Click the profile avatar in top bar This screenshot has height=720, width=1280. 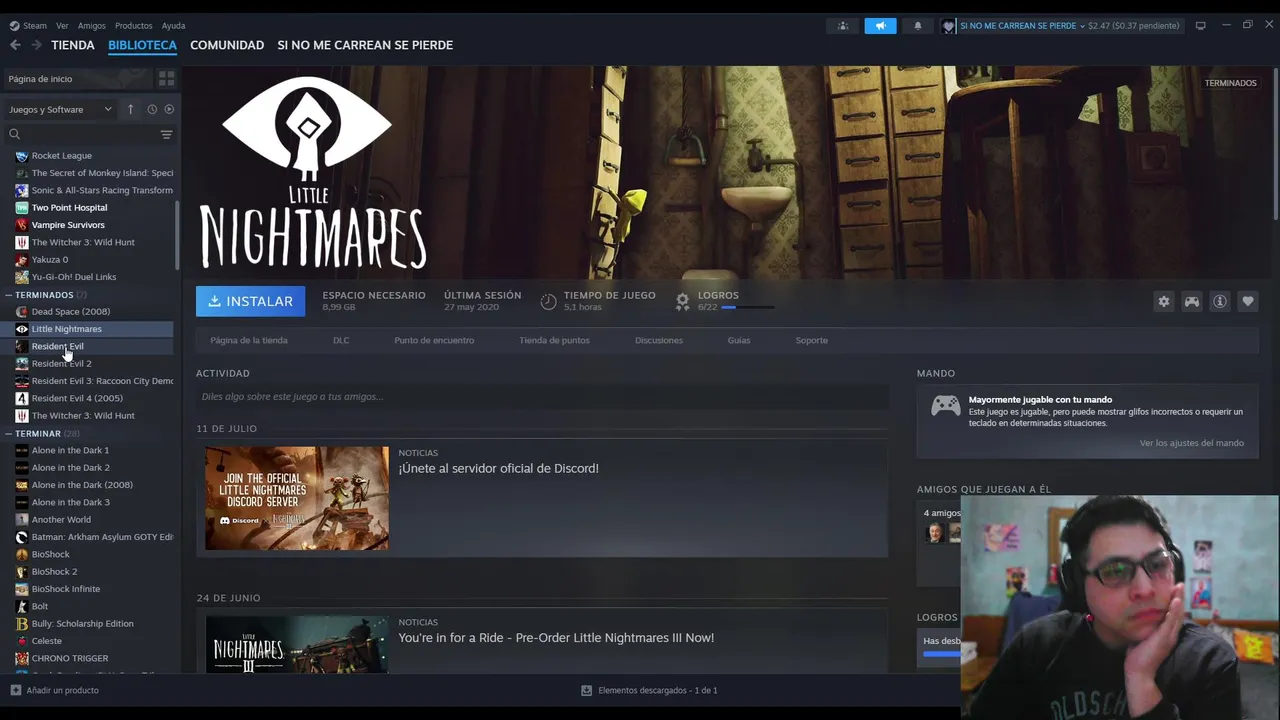coord(949,26)
